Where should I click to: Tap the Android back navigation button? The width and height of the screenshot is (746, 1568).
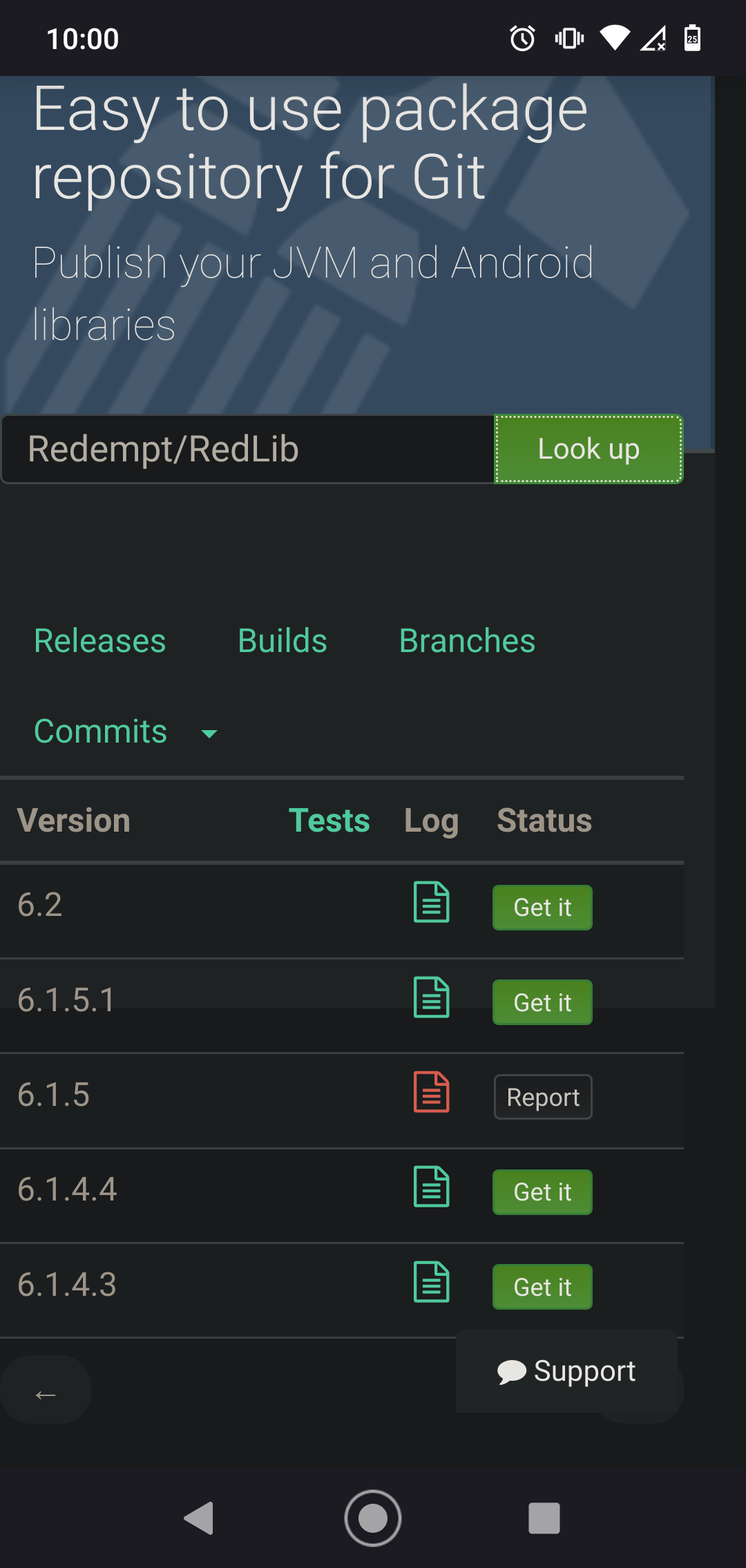click(x=200, y=1518)
